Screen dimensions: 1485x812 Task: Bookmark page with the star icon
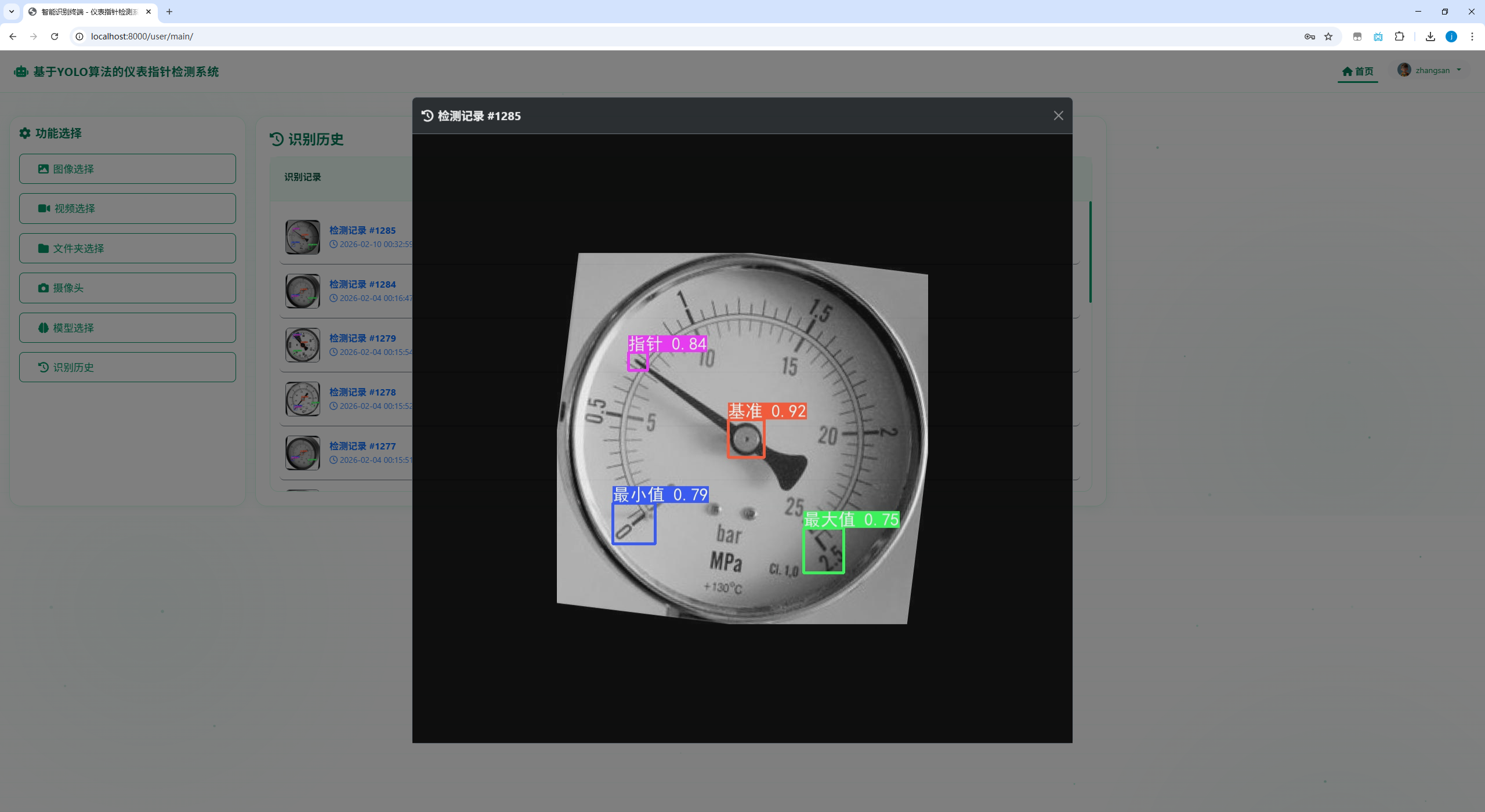coord(1328,36)
